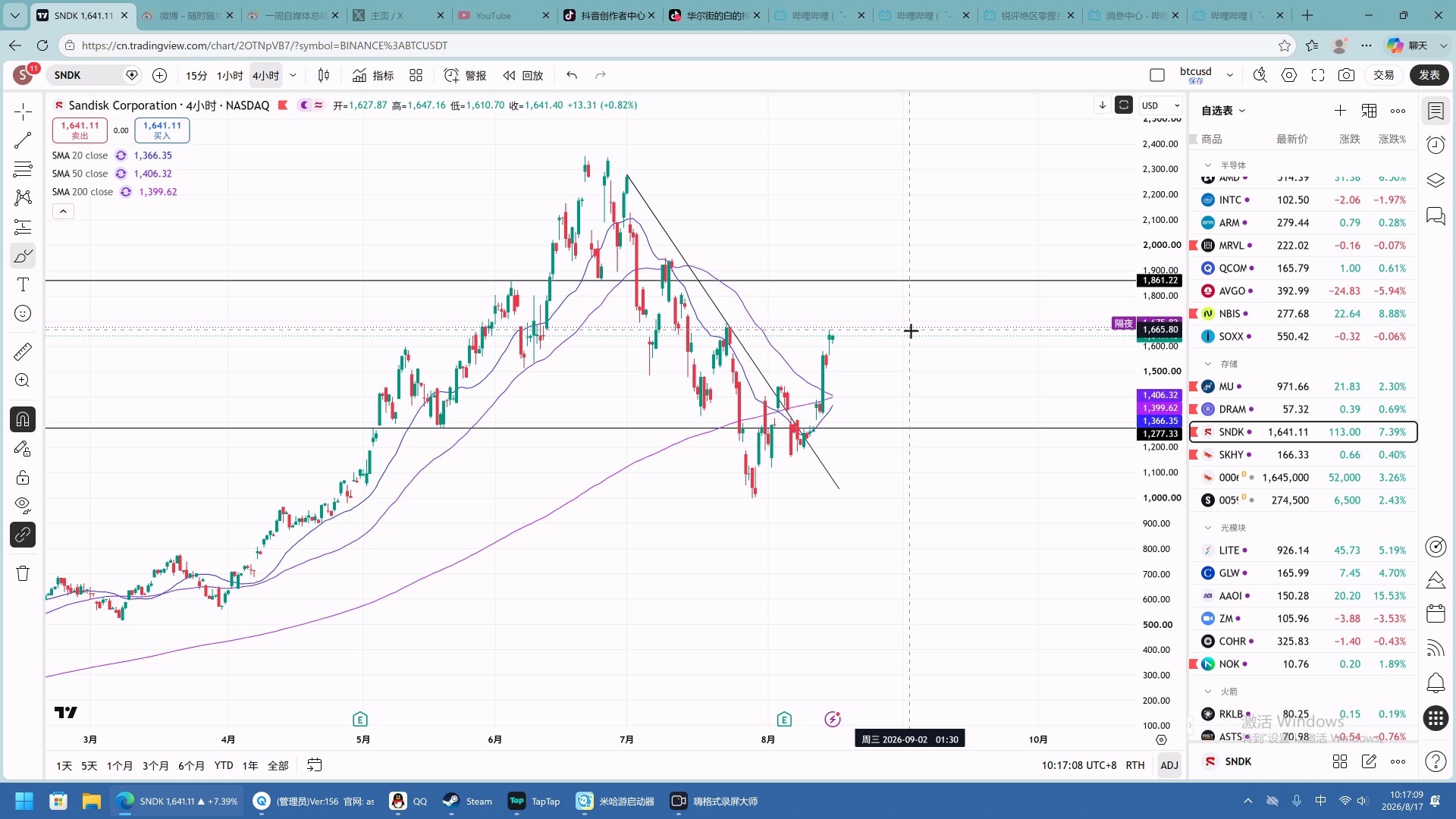
Task: Toggle the RTH session button
Action: (x=1135, y=765)
